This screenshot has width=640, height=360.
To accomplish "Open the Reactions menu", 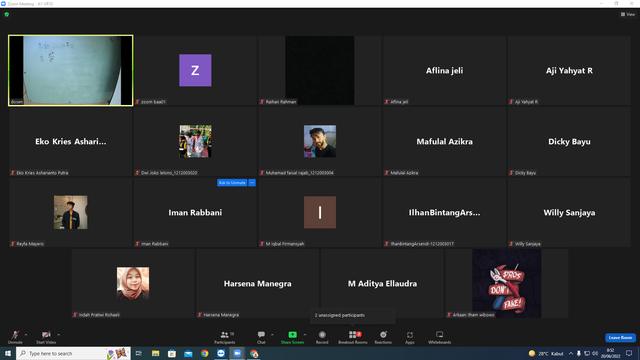I will click(383, 337).
